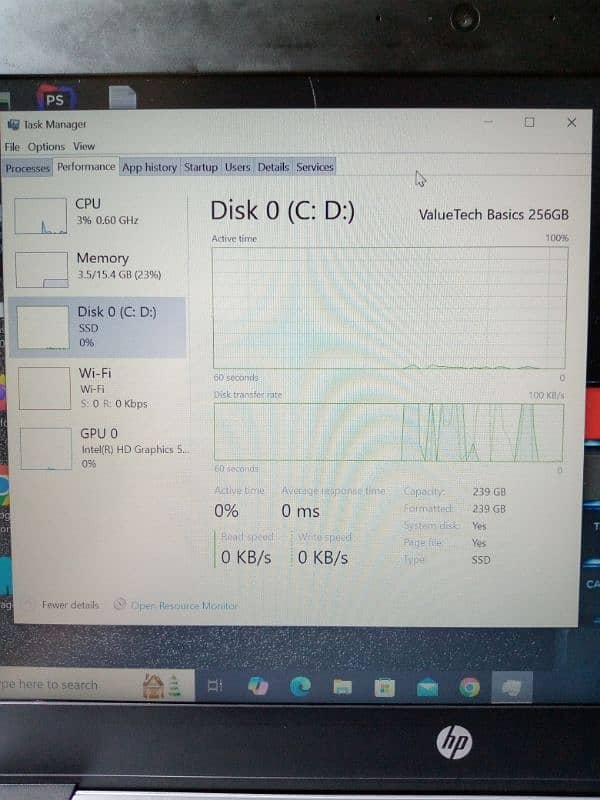
Task: Open the Options menu
Action: 46,146
